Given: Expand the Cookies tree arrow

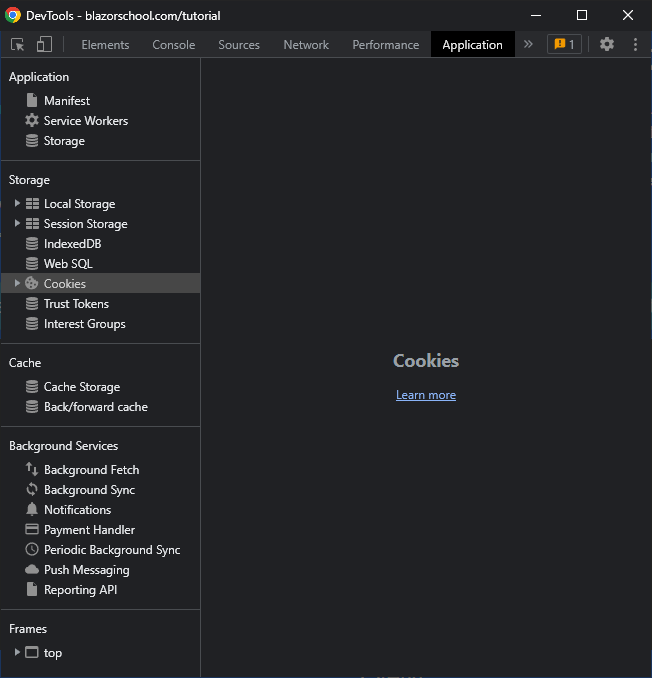Looking at the screenshot, I should coord(17,284).
